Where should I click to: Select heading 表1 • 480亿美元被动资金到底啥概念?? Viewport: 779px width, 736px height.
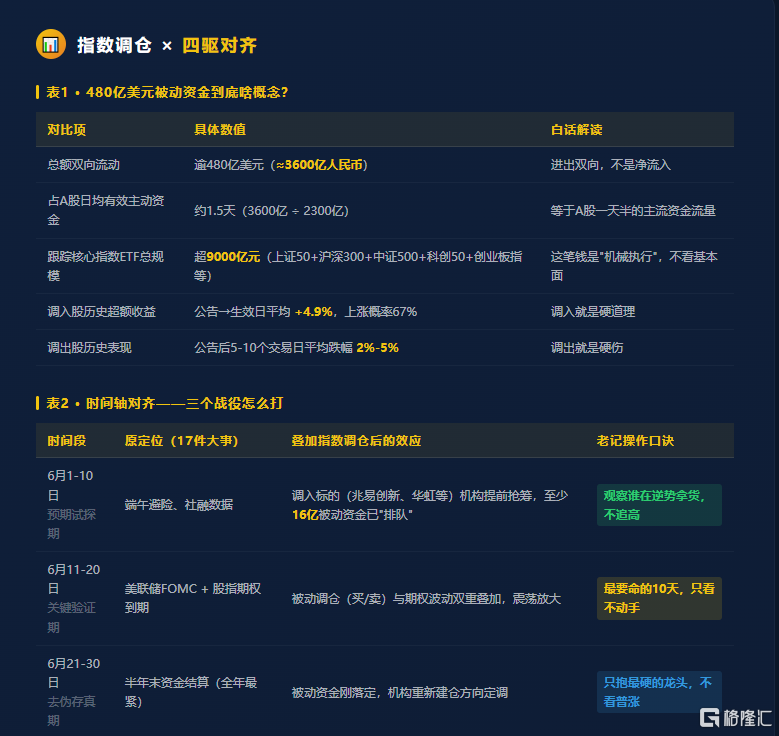(167, 92)
